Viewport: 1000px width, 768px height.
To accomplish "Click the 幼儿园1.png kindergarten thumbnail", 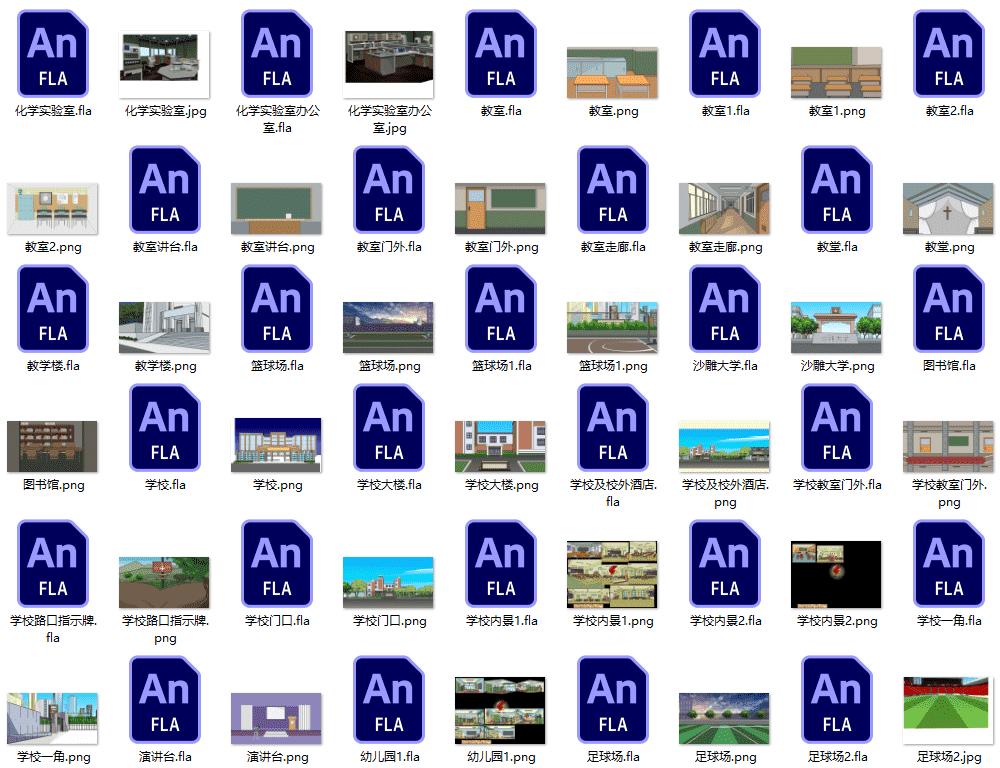I will point(501,710).
